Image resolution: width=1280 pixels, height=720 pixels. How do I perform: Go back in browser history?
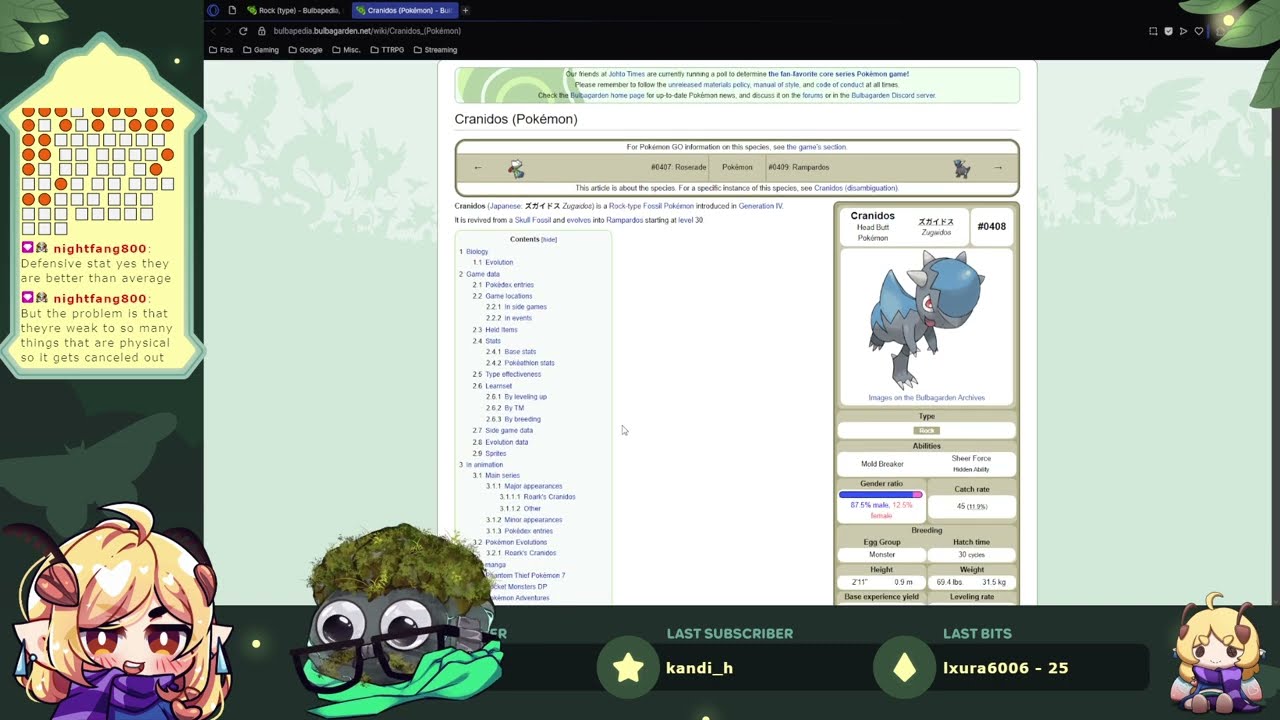pos(213,31)
